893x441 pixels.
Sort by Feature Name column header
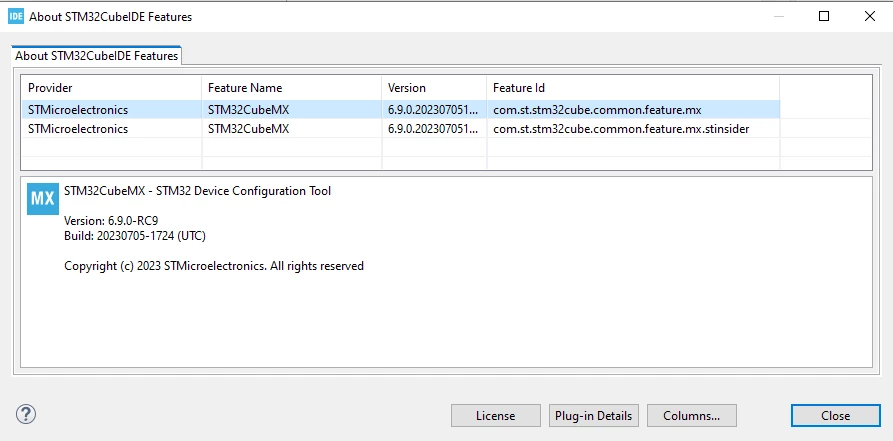291,88
